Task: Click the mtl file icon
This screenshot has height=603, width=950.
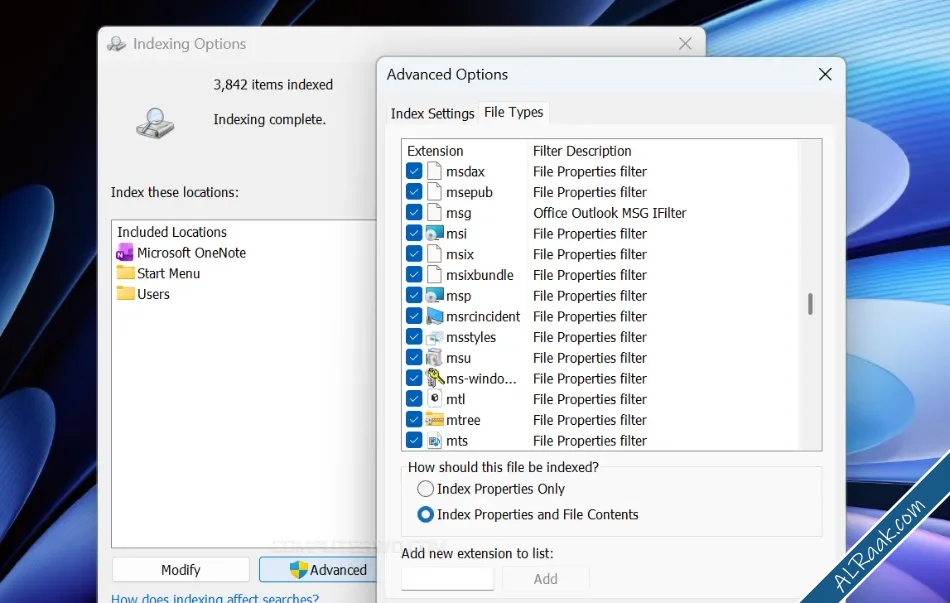Action: coord(434,399)
